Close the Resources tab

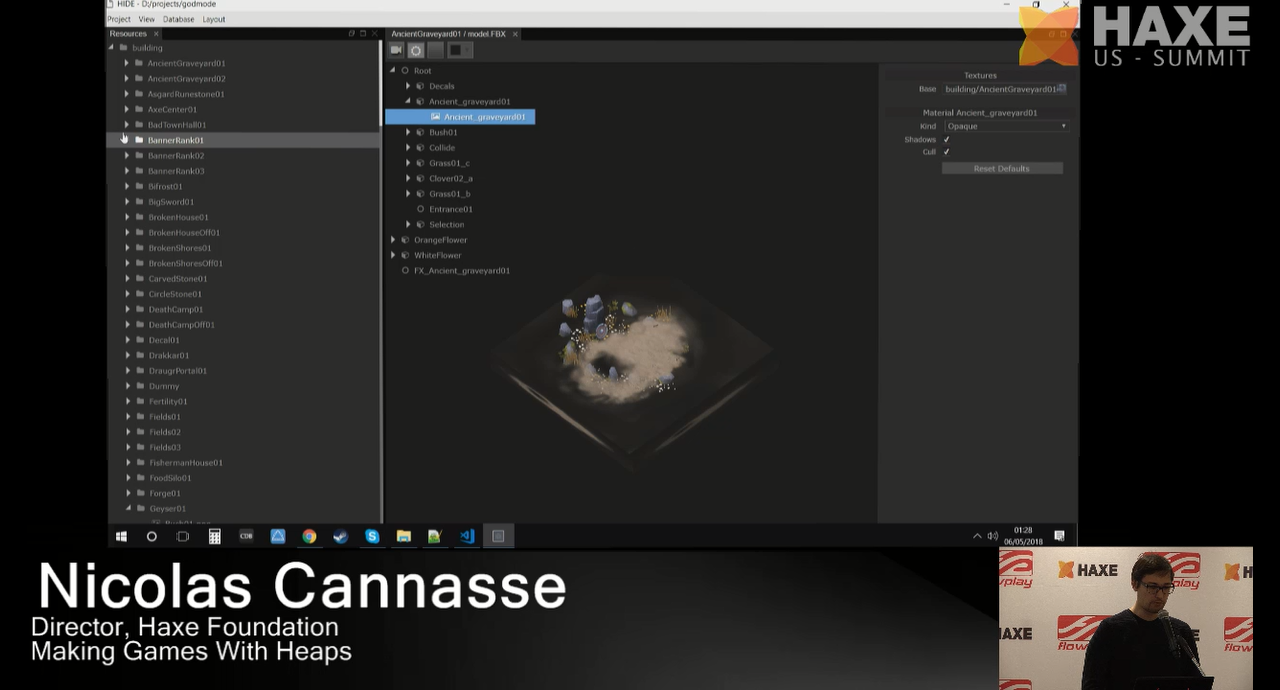tap(156, 34)
